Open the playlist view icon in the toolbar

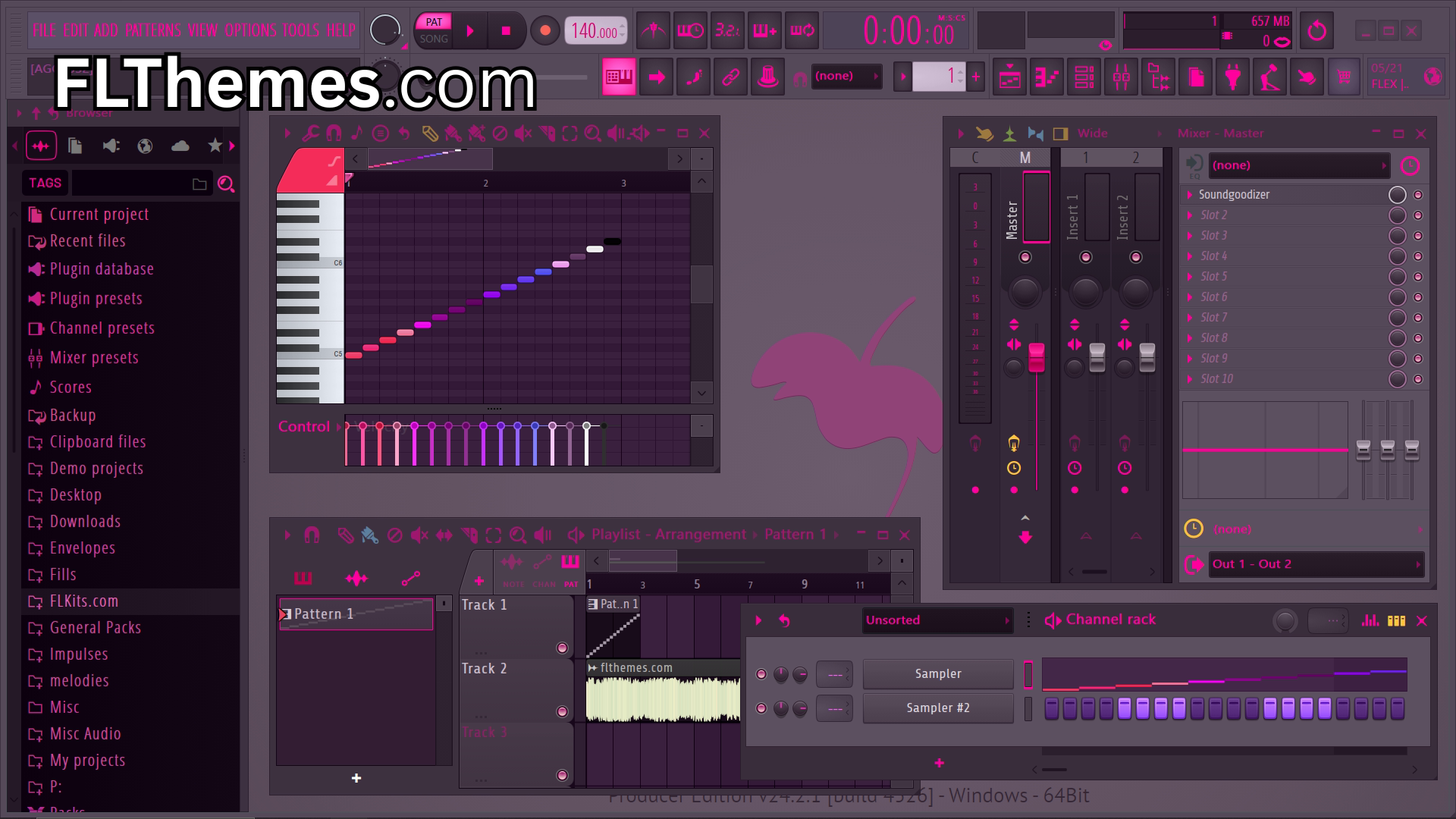pyautogui.click(x=1010, y=77)
